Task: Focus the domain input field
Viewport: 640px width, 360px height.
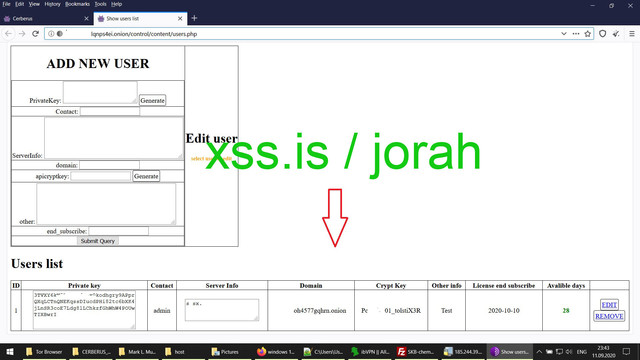Action: 109,165
